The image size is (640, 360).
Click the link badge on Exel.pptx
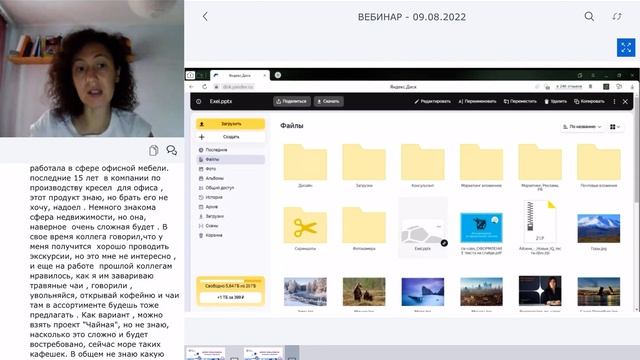(x=444, y=243)
